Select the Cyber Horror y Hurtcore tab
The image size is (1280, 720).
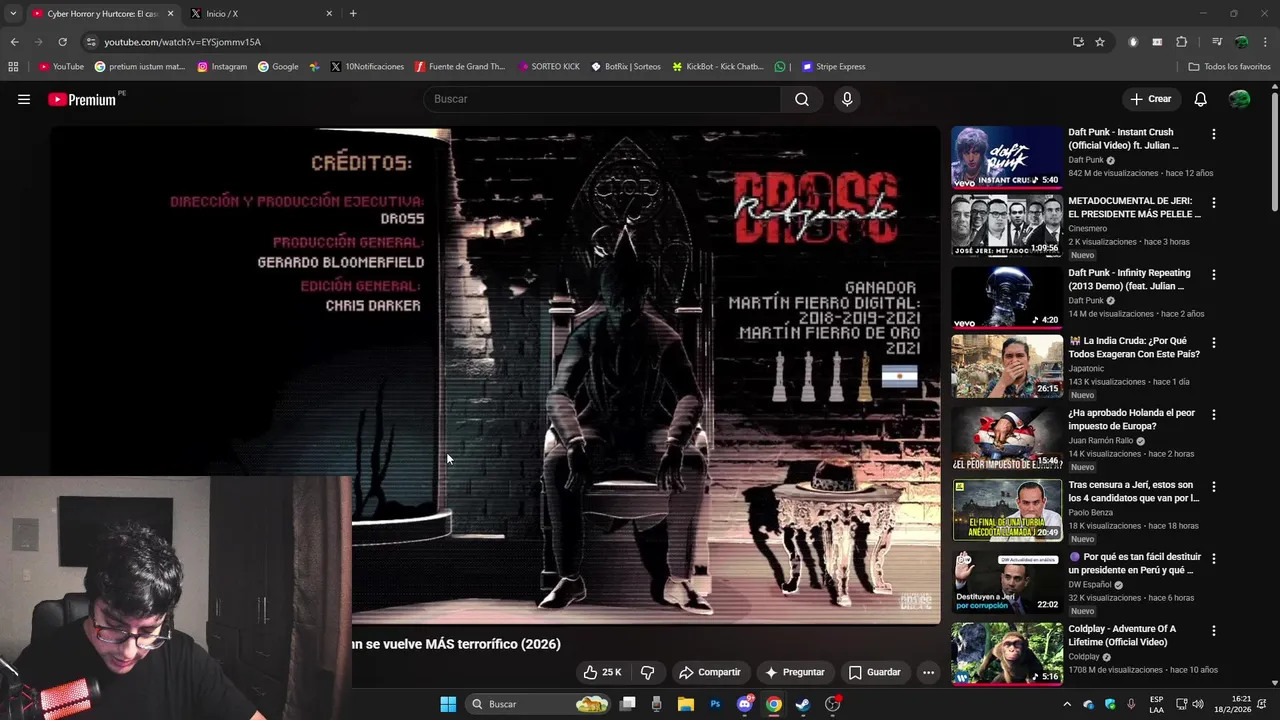(x=102, y=13)
